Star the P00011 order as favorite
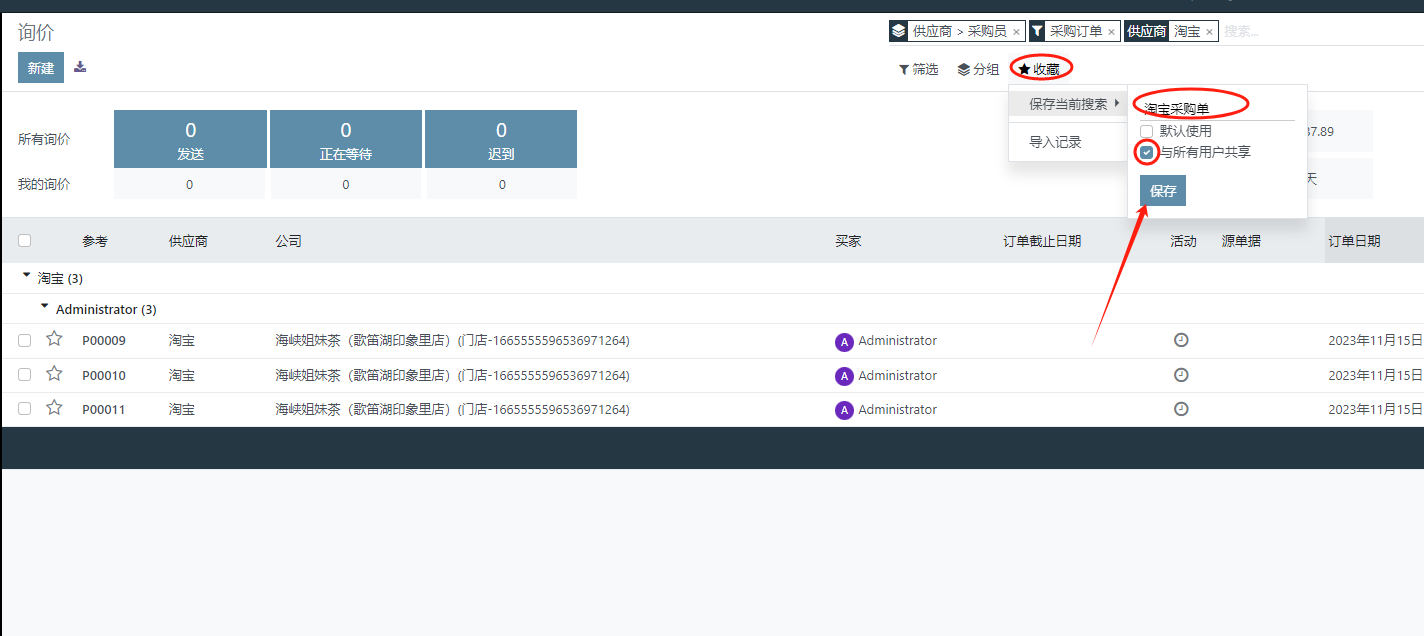Screen dimensions: 1424x636 click(x=54, y=408)
